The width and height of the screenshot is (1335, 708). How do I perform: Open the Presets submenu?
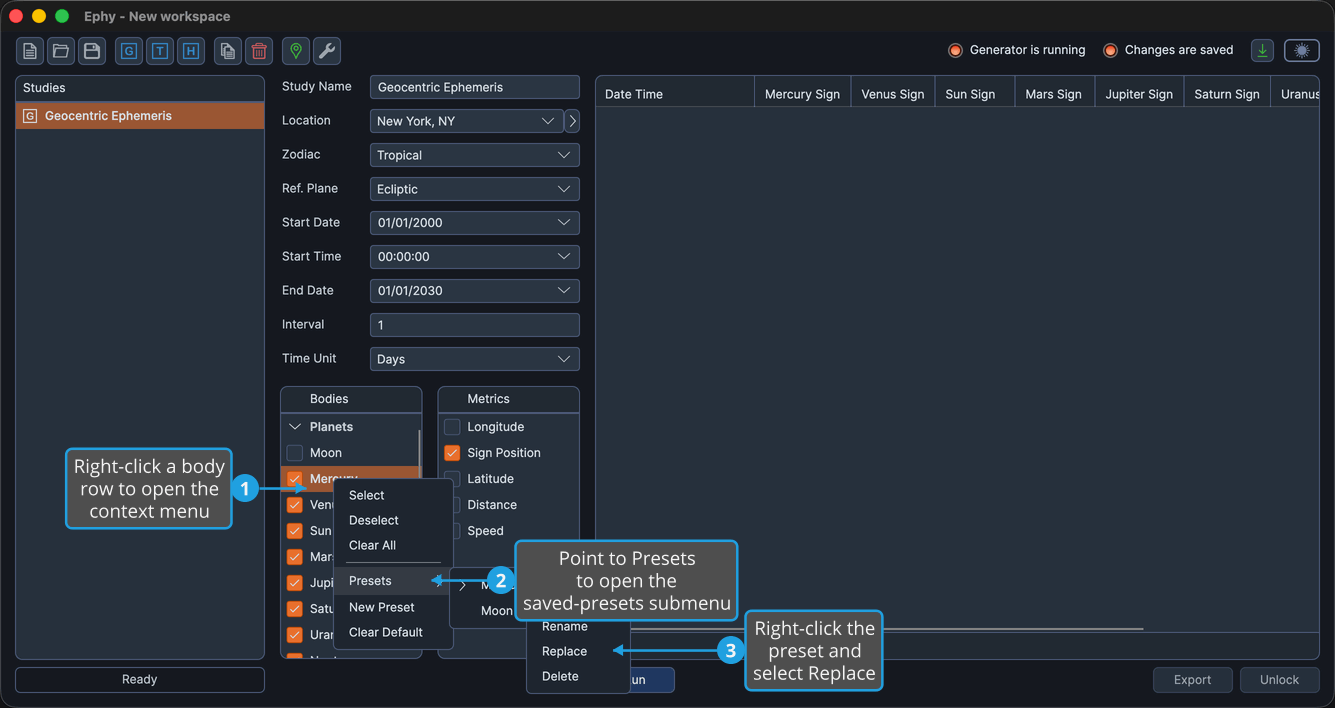coord(393,581)
